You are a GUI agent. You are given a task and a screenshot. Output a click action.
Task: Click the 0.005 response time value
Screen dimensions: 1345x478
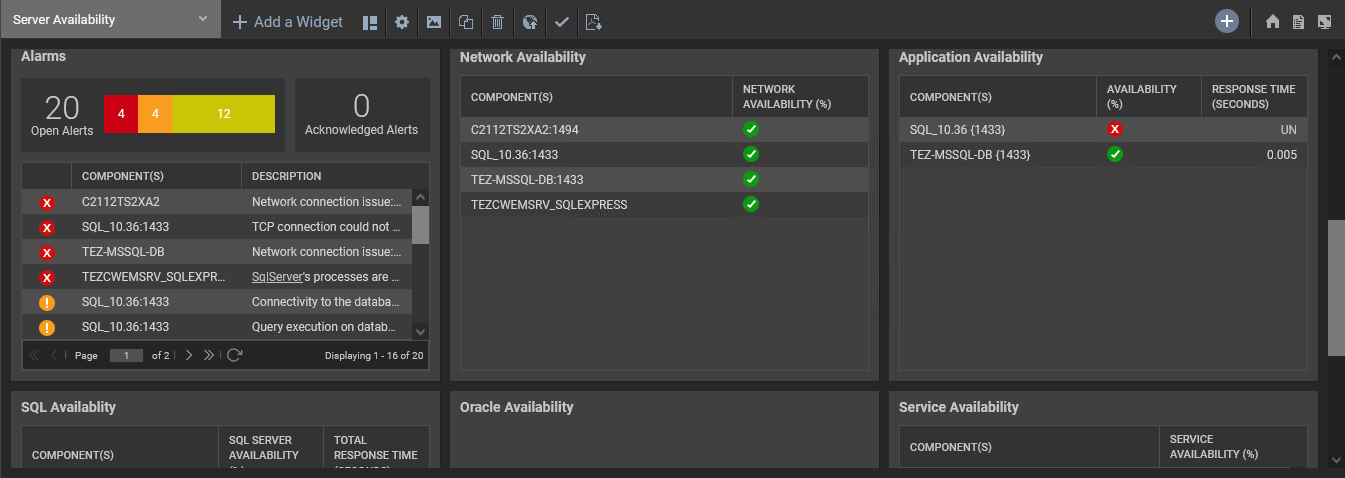(1281, 154)
